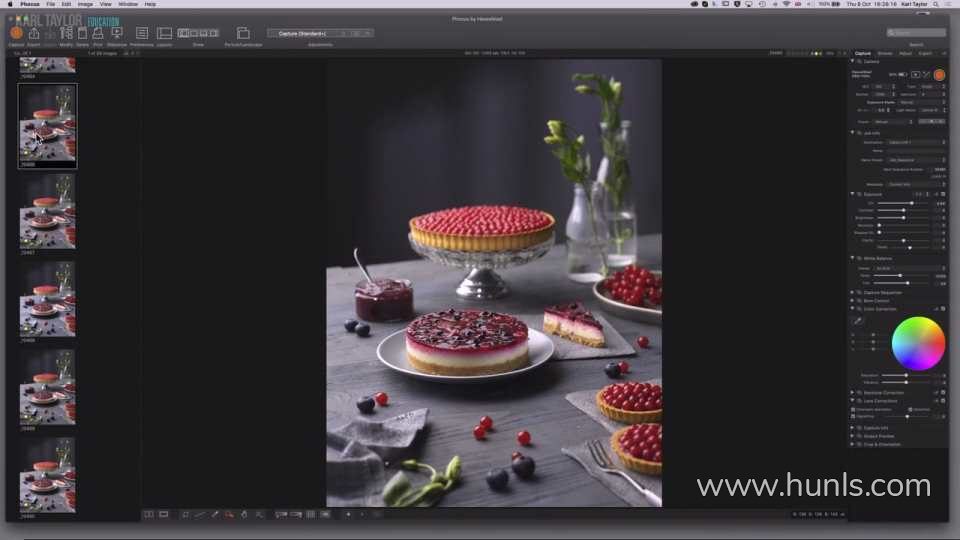Open Preferences from the toolbar
Viewport: 960px width, 540px height.
click(x=141, y=33)
